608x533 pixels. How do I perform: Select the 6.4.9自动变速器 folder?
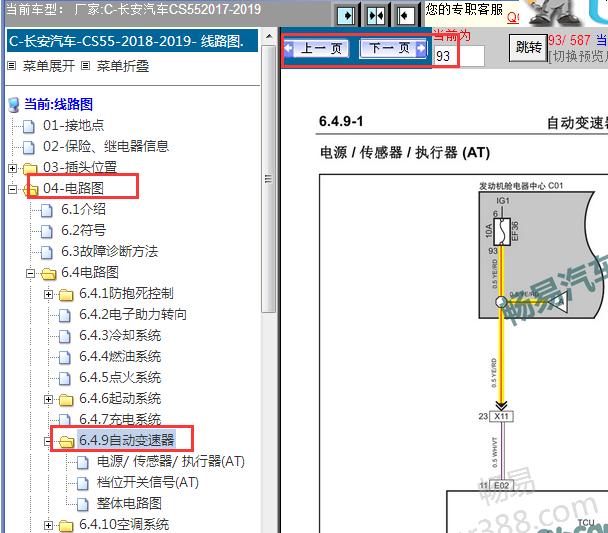click(x=126, y=440)
